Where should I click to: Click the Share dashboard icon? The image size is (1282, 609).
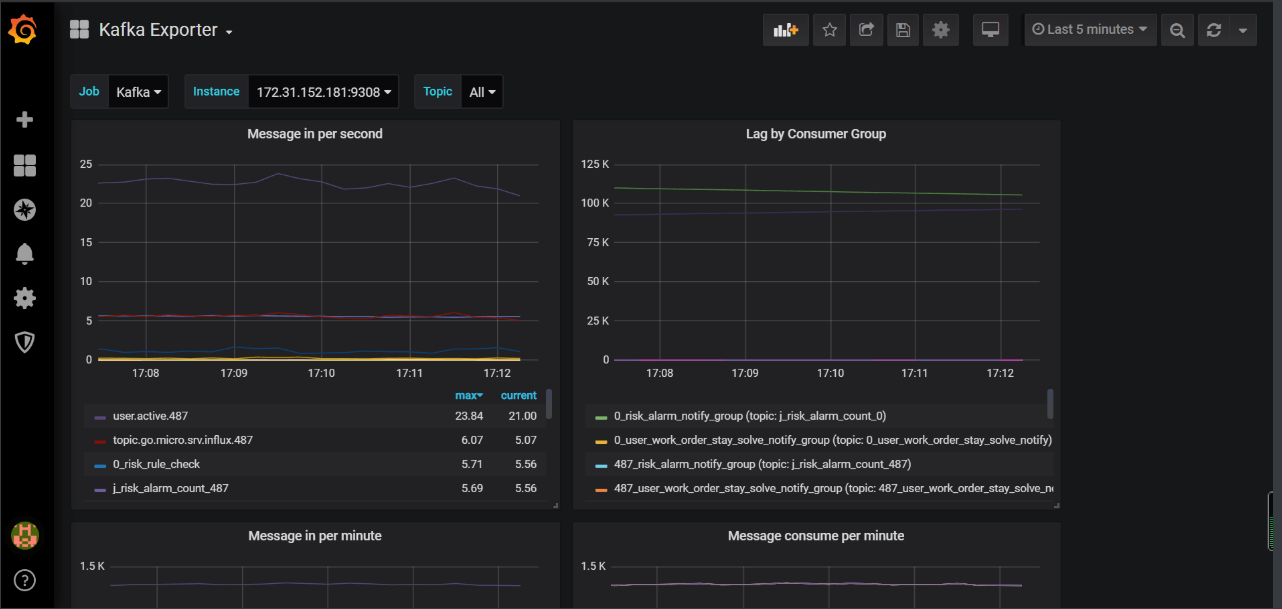point(866,30)
